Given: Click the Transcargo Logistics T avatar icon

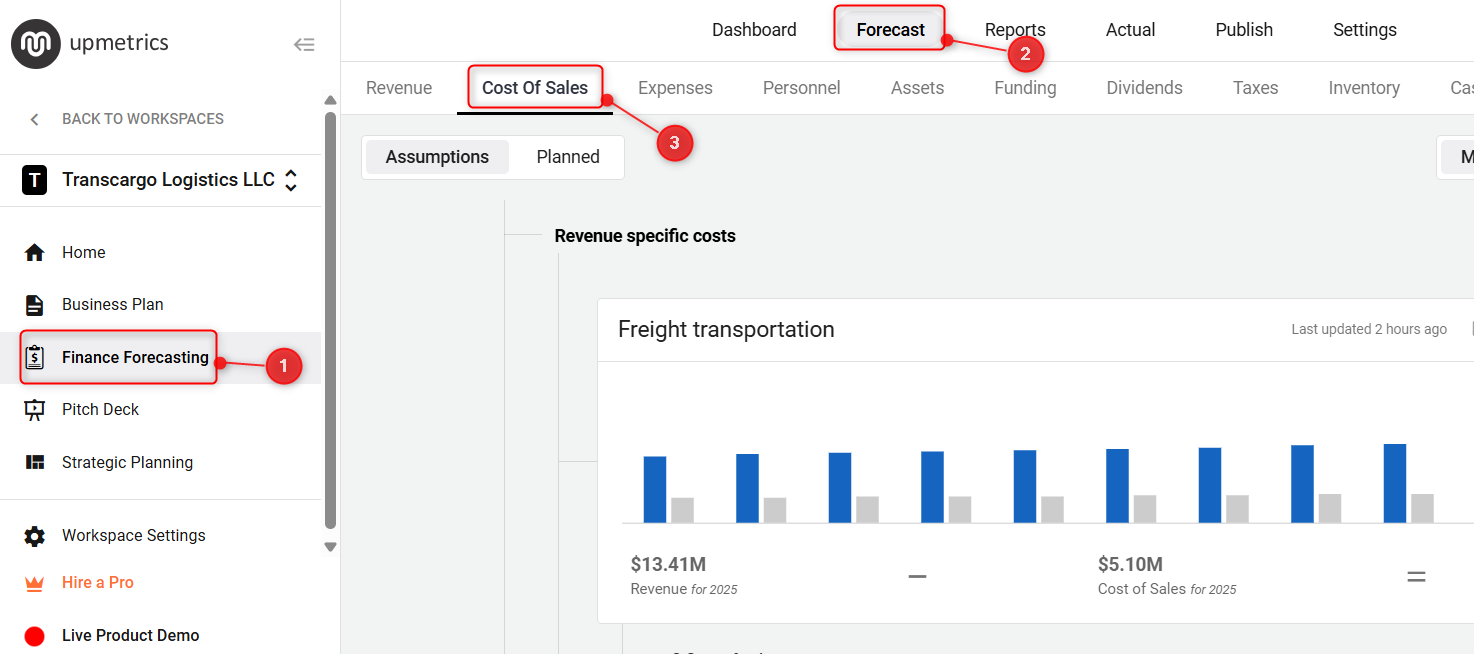Looking at the screenshot, I should click(x=35, y=181).
